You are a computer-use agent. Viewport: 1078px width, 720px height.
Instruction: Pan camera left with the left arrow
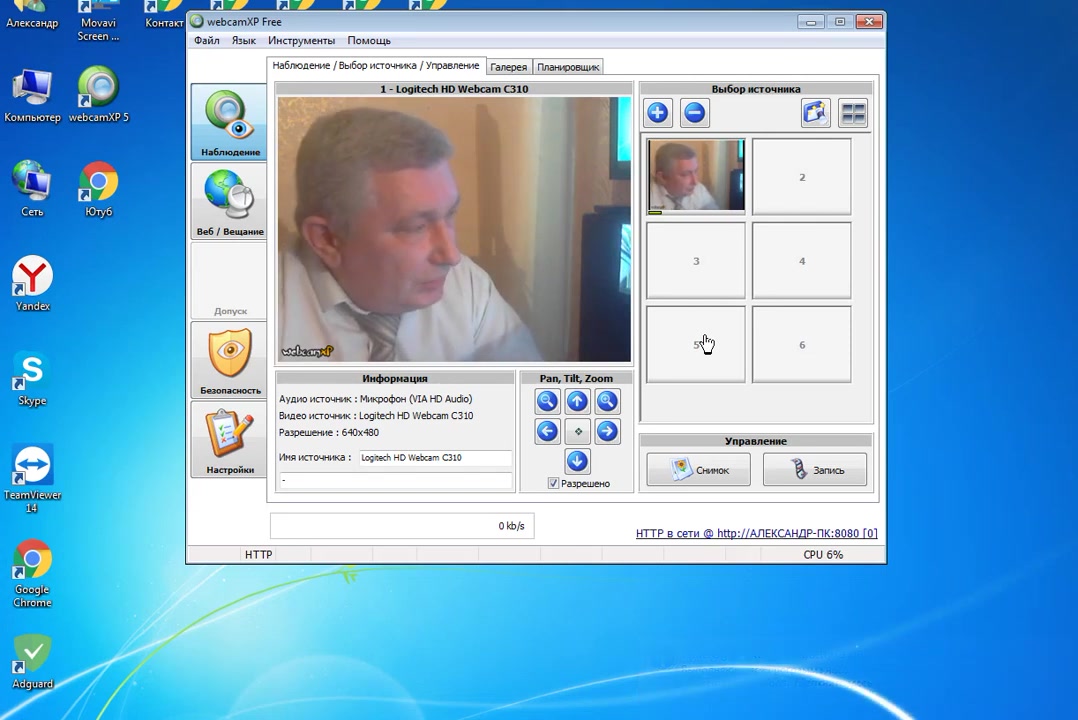(547, 431)
